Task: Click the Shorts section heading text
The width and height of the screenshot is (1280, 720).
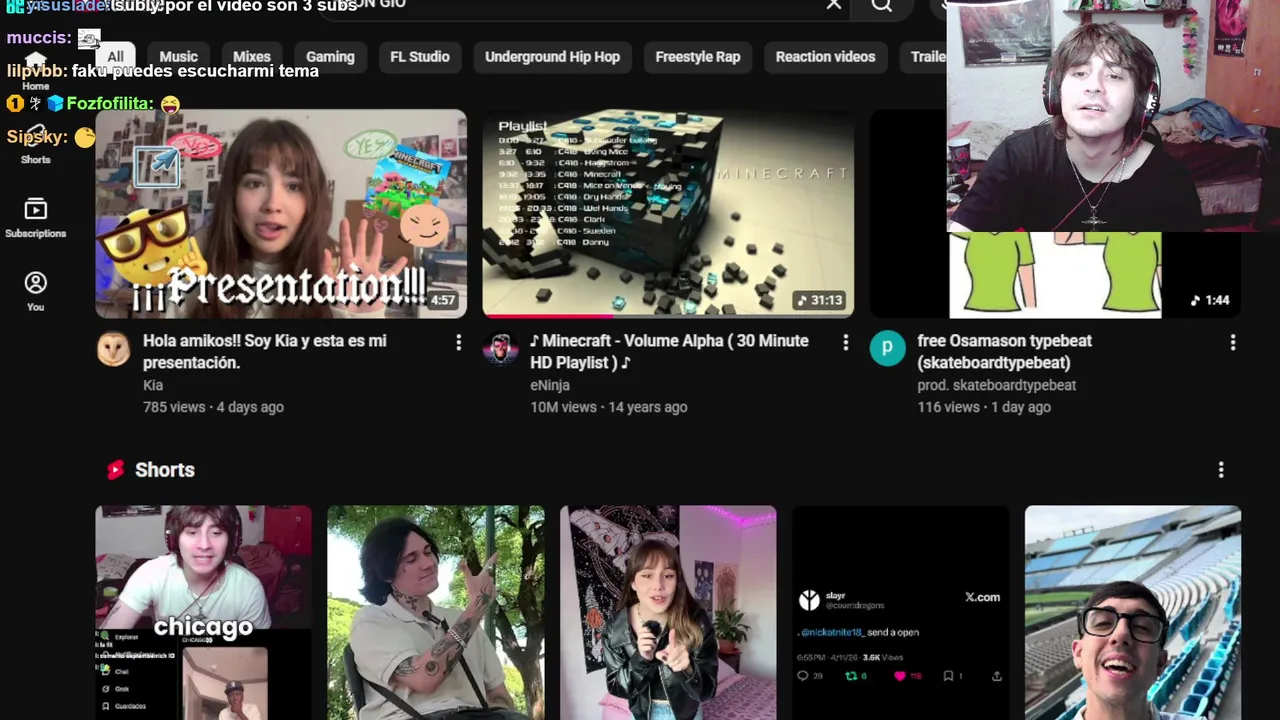Action: coord(165,470)
